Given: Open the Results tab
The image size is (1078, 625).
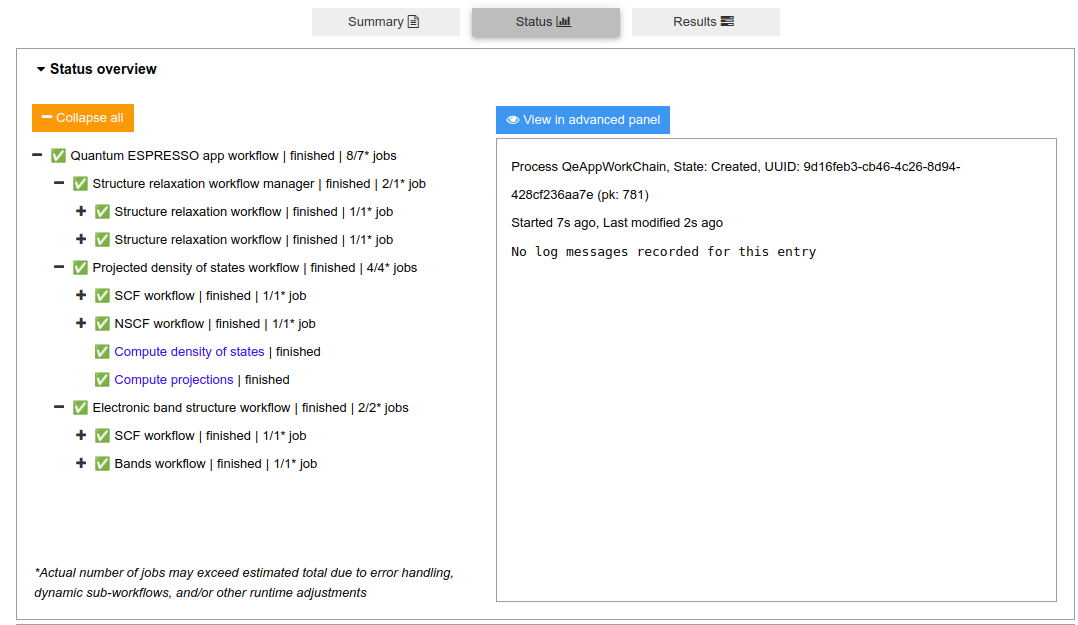Looking at the screenshot, I should pos(705,22).
